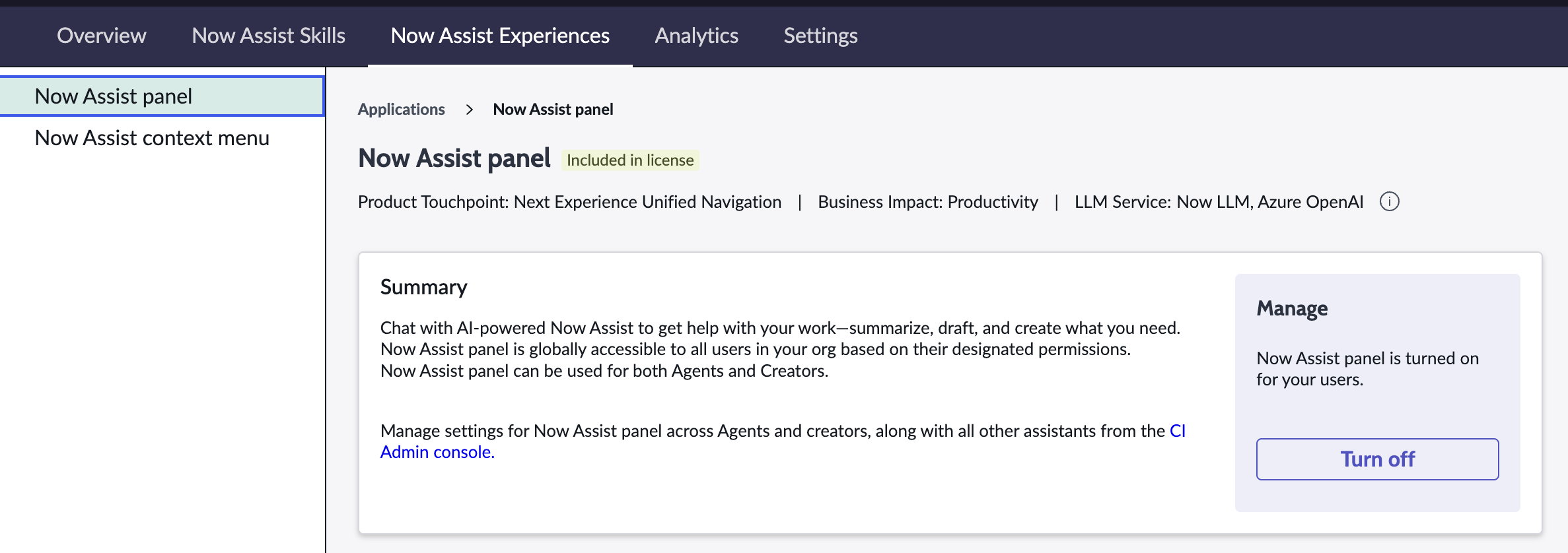This screenshot has width=1568, height=553.
Task: Select Now Assist panel in sidebar
Action: pos(162,96)
